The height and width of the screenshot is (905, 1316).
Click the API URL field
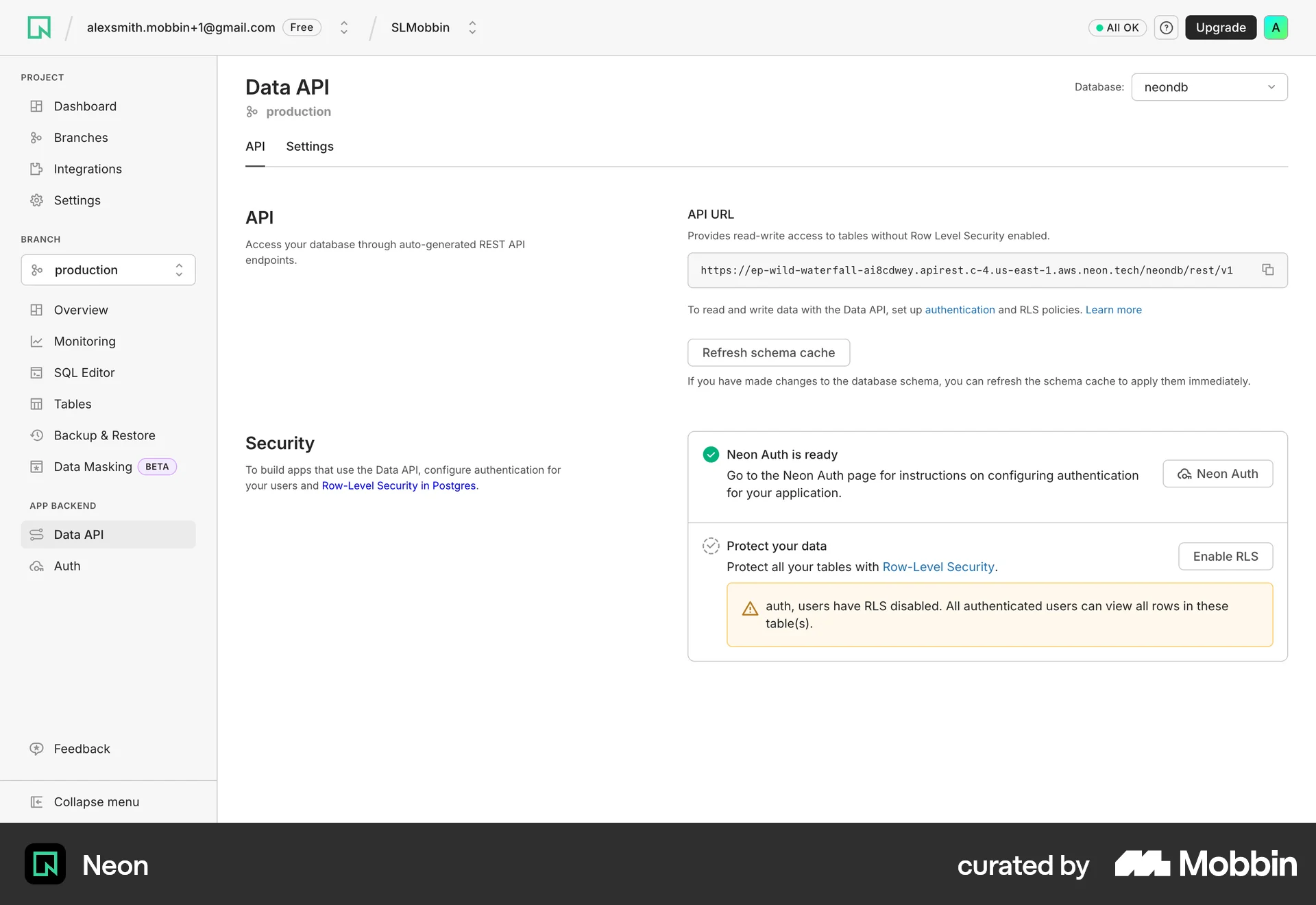click(987, 270)
